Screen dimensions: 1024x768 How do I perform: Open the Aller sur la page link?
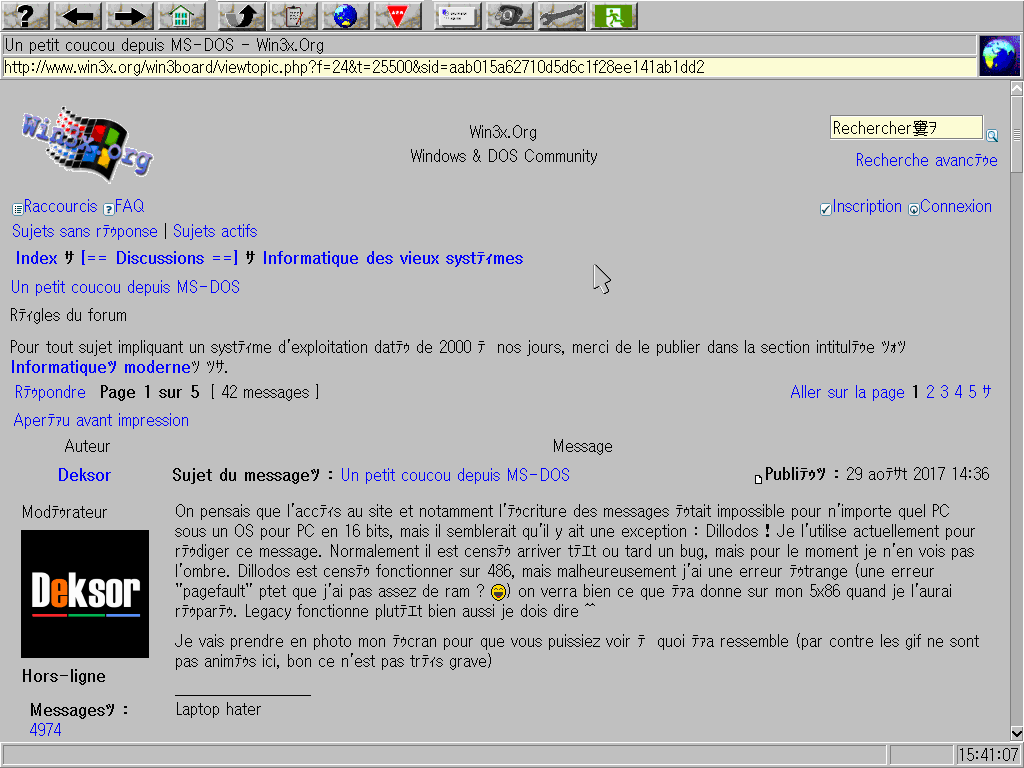pyautogui.click(x=847, y=392)
